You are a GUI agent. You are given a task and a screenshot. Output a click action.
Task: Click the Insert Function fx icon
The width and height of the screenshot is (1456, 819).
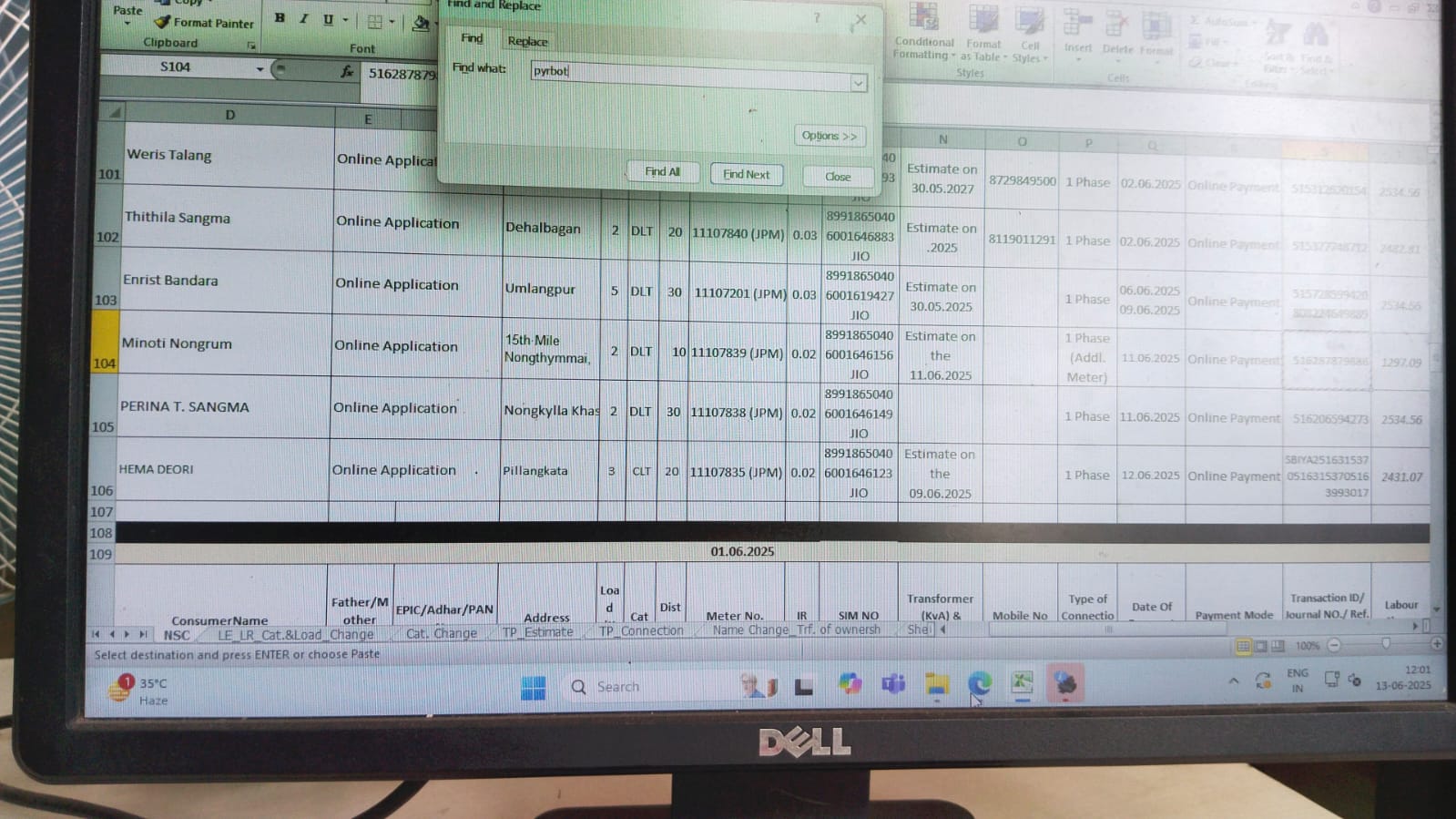coord(347,71)
